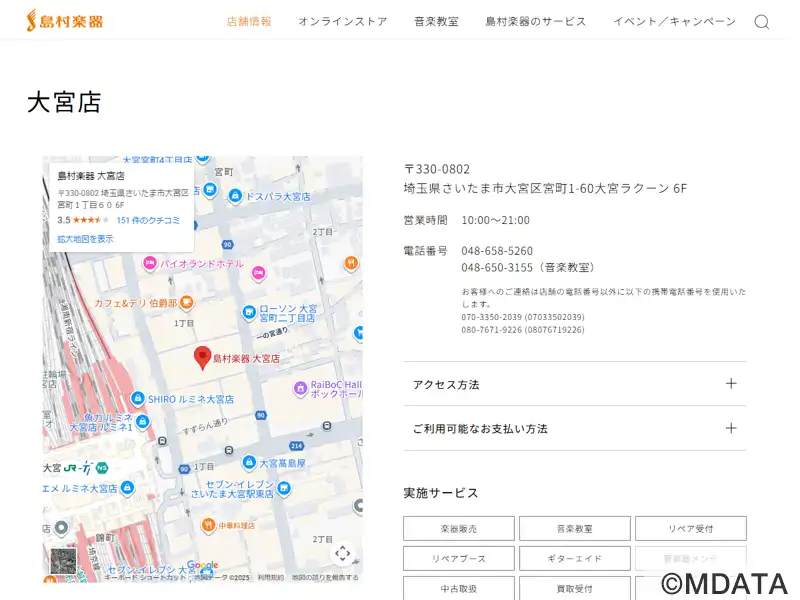Click the SHIRO ルミネ大宮店 map marker

[x=138, y=398]
